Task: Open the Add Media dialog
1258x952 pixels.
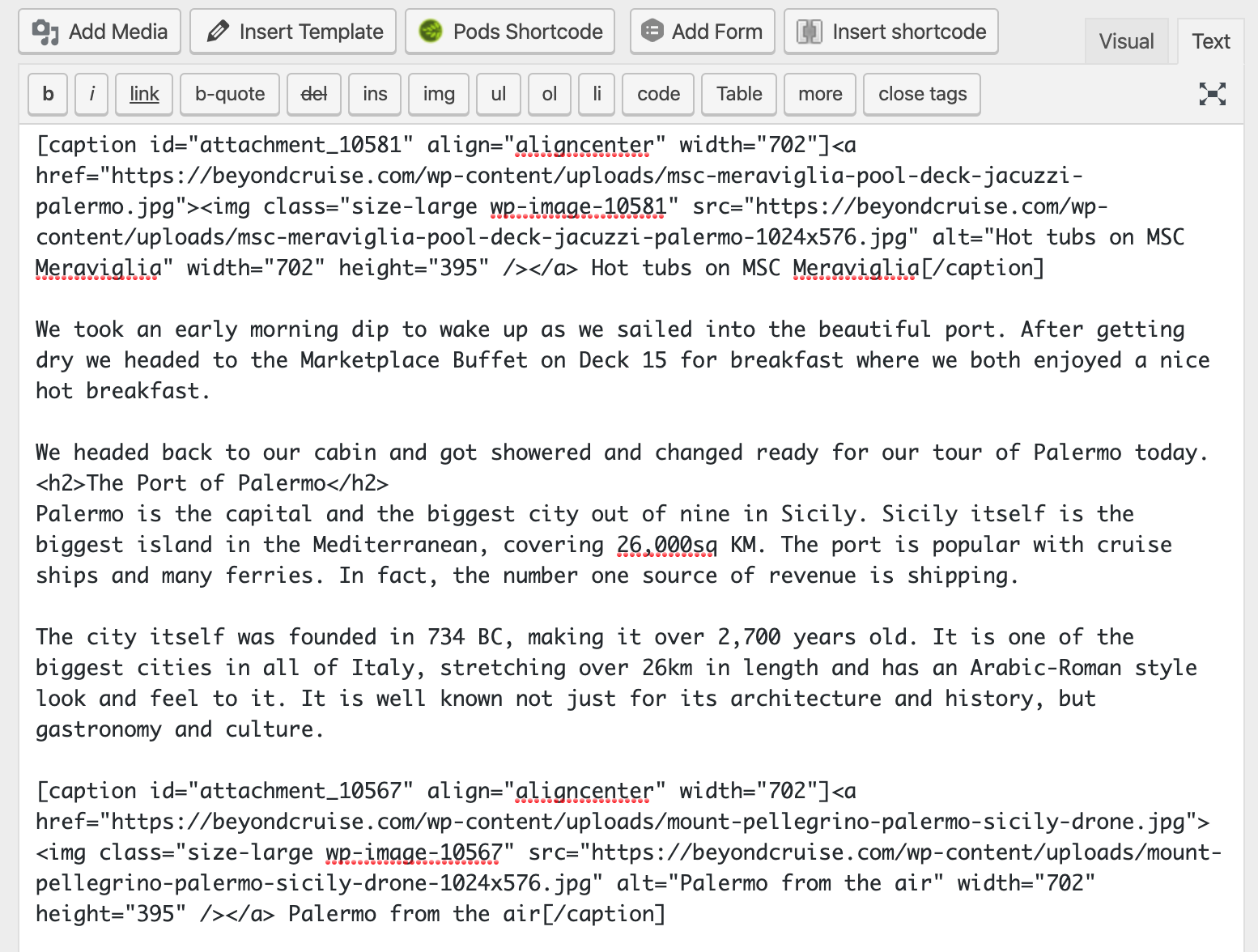Action: 99,32
